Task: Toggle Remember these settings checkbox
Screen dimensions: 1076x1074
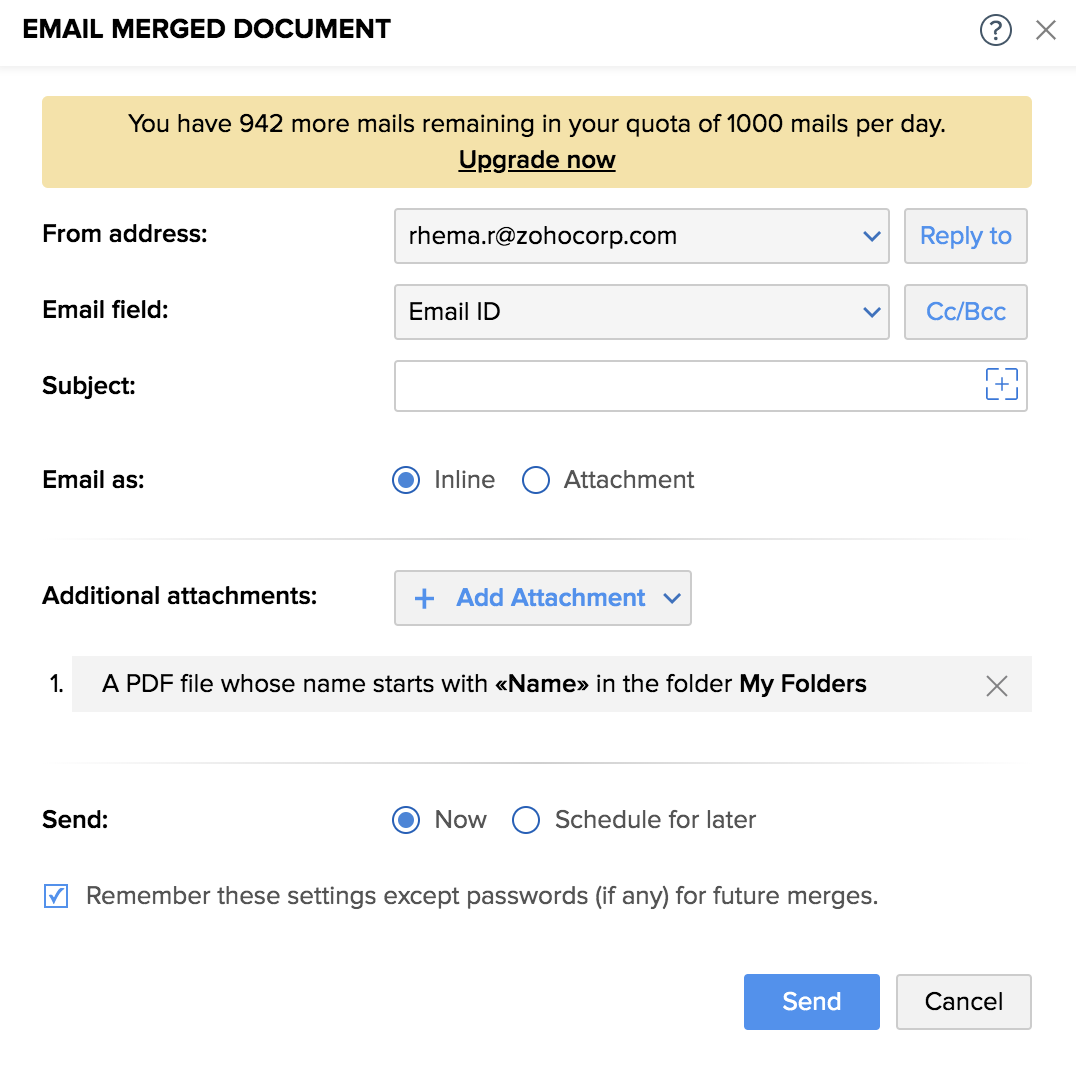Action: coord(56,896)
